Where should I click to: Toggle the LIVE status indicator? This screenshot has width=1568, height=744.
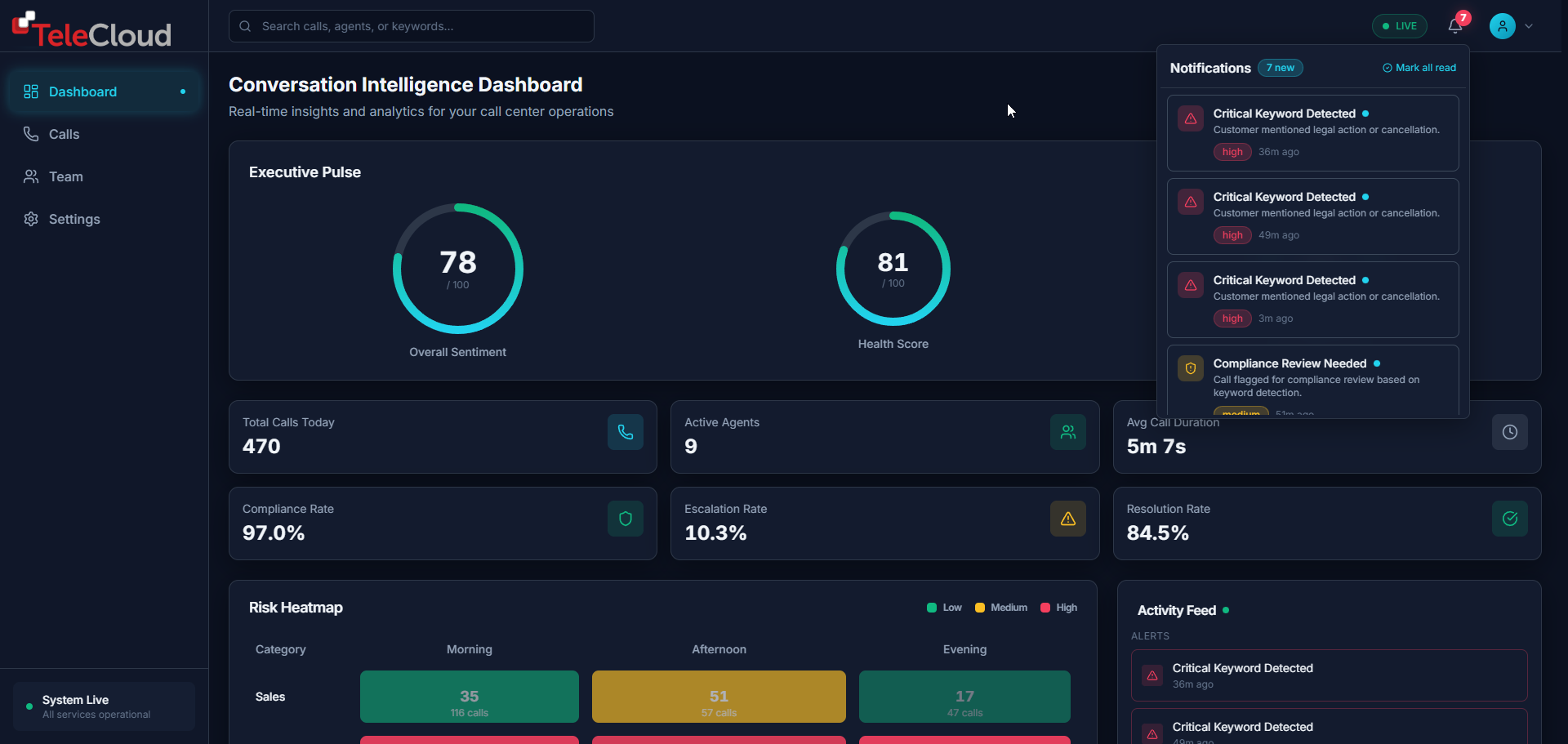tap(1399, 26)
